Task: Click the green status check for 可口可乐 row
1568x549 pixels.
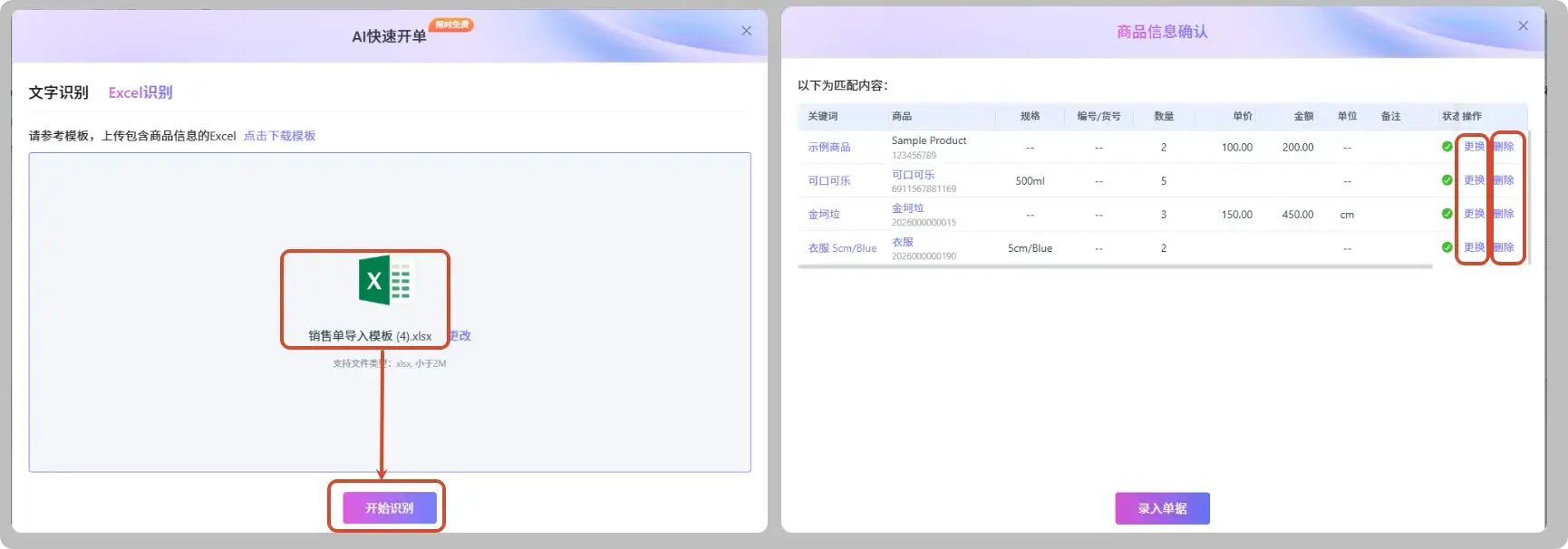Action: pos(1447,180)
